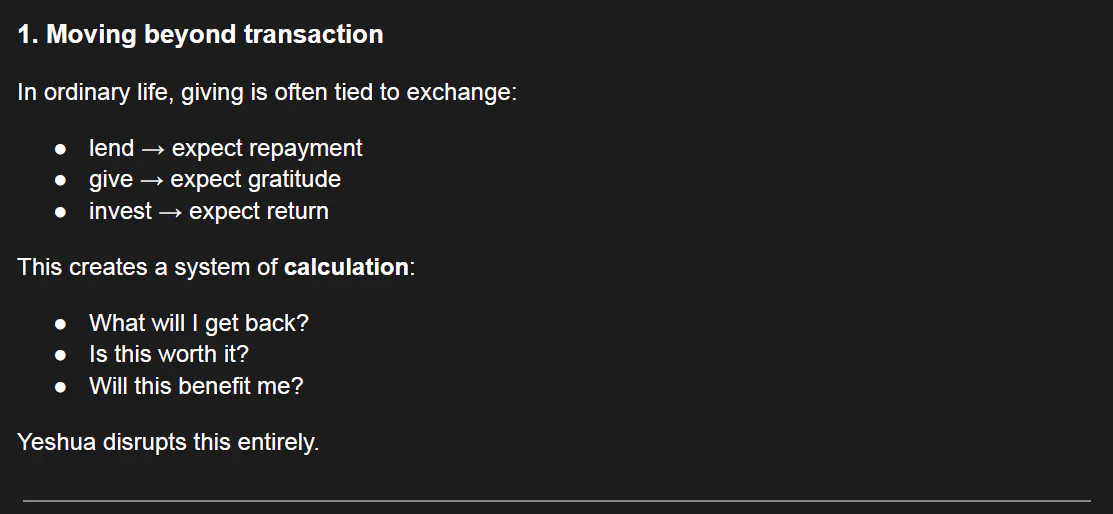1113x514 pixels.
Task: Click the horizontal divider line at the bottom
Action: [556, 500]
